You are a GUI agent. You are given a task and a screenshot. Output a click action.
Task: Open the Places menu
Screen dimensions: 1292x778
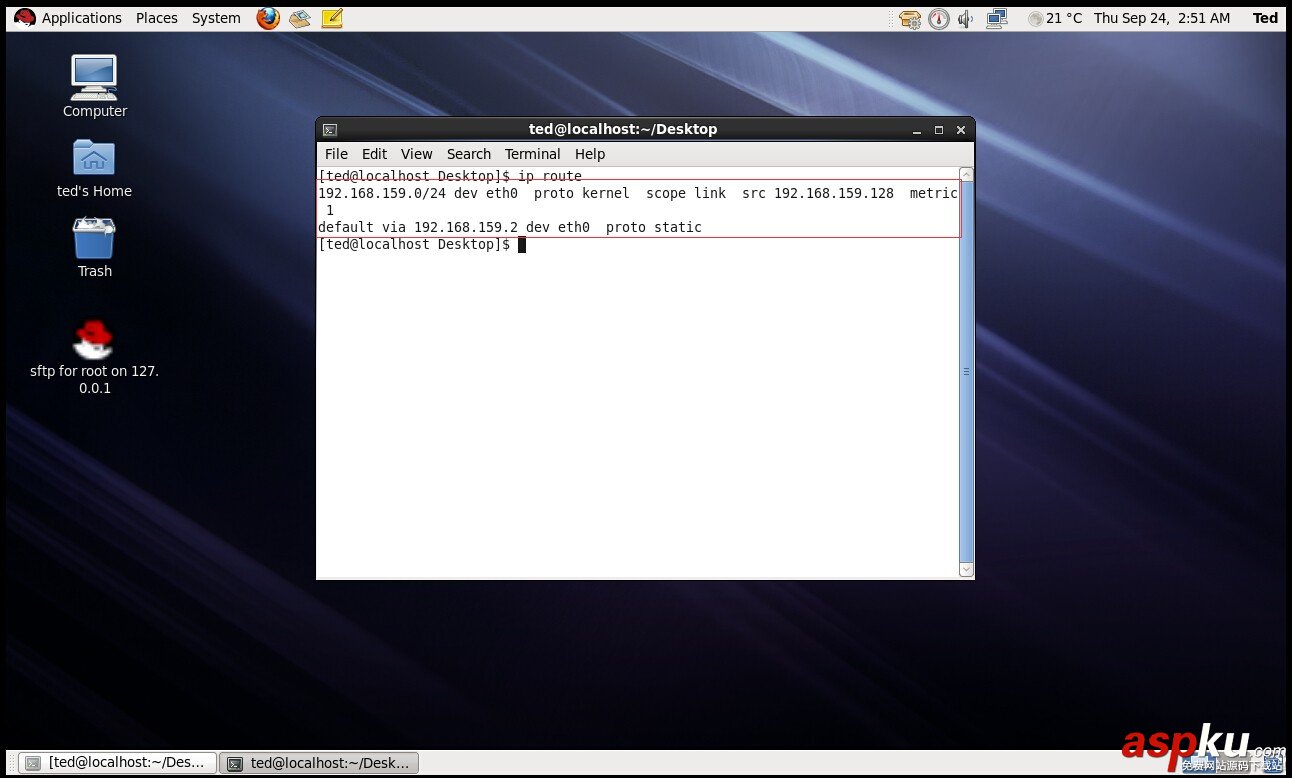pyautogui.click(x=157, y=18)
